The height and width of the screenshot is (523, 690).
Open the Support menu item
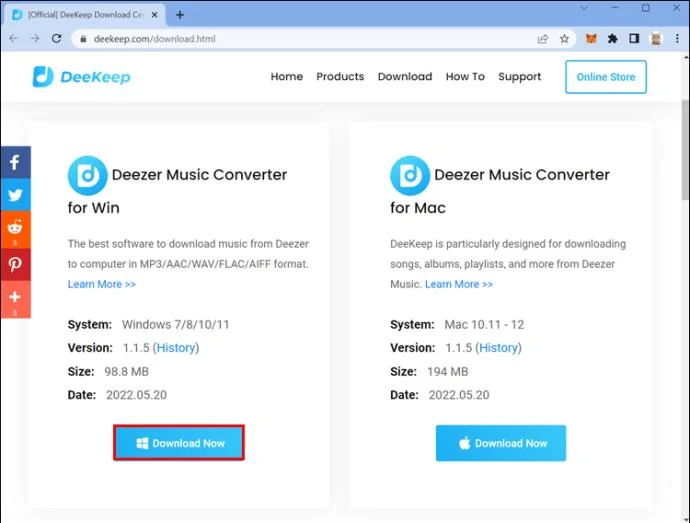pyautogui.click(x=520, y=77)
